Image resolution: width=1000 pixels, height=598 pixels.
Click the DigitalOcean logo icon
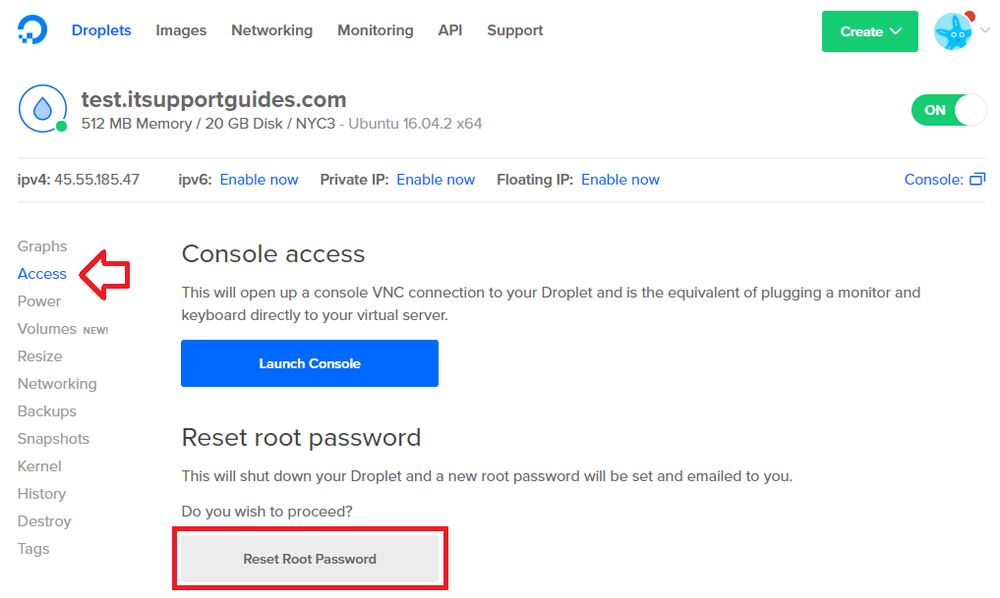pos(32,30)
